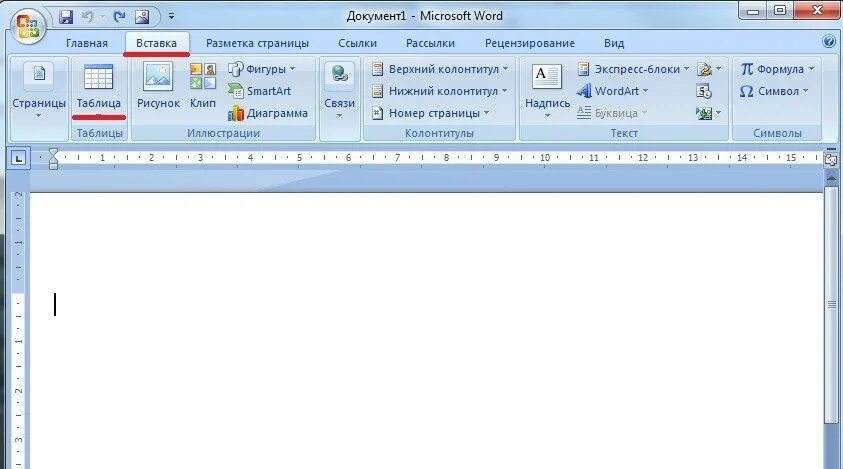Open Customize Quick Access Toolbar arrow
The image size is (843, 469).
(x=171, y=17)
